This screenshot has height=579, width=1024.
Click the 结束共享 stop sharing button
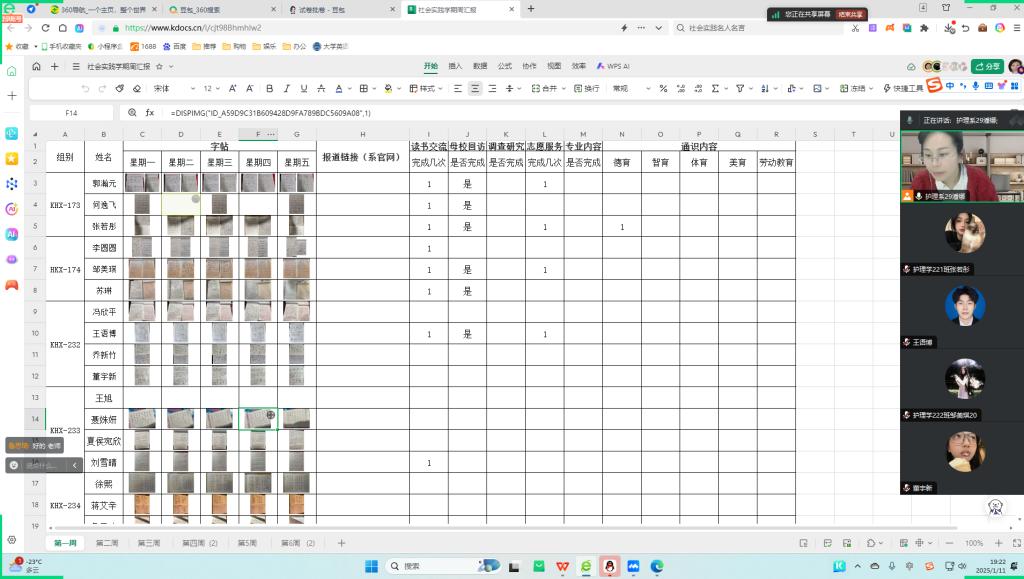tap(850, 14)
